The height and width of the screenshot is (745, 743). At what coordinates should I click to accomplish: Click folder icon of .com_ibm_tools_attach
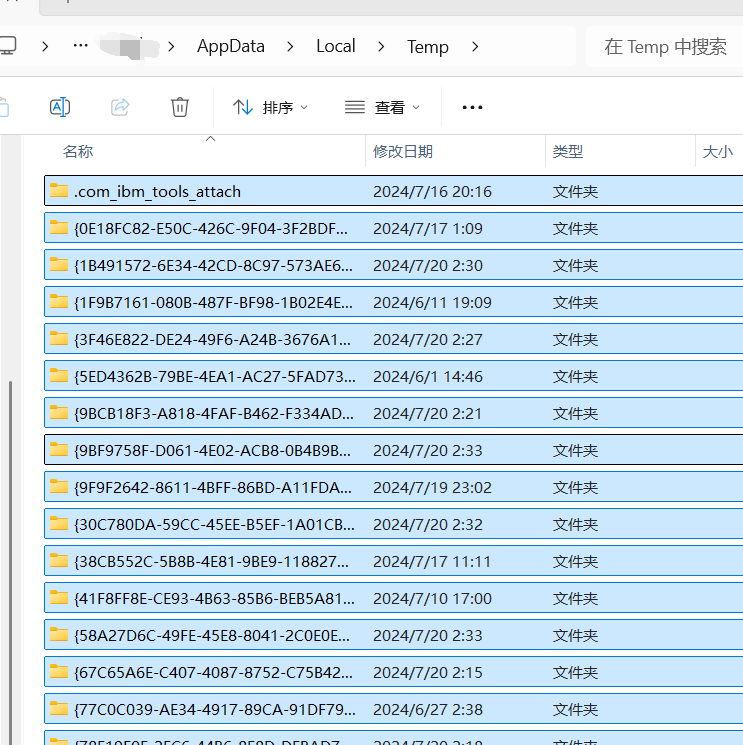[59, 190]
